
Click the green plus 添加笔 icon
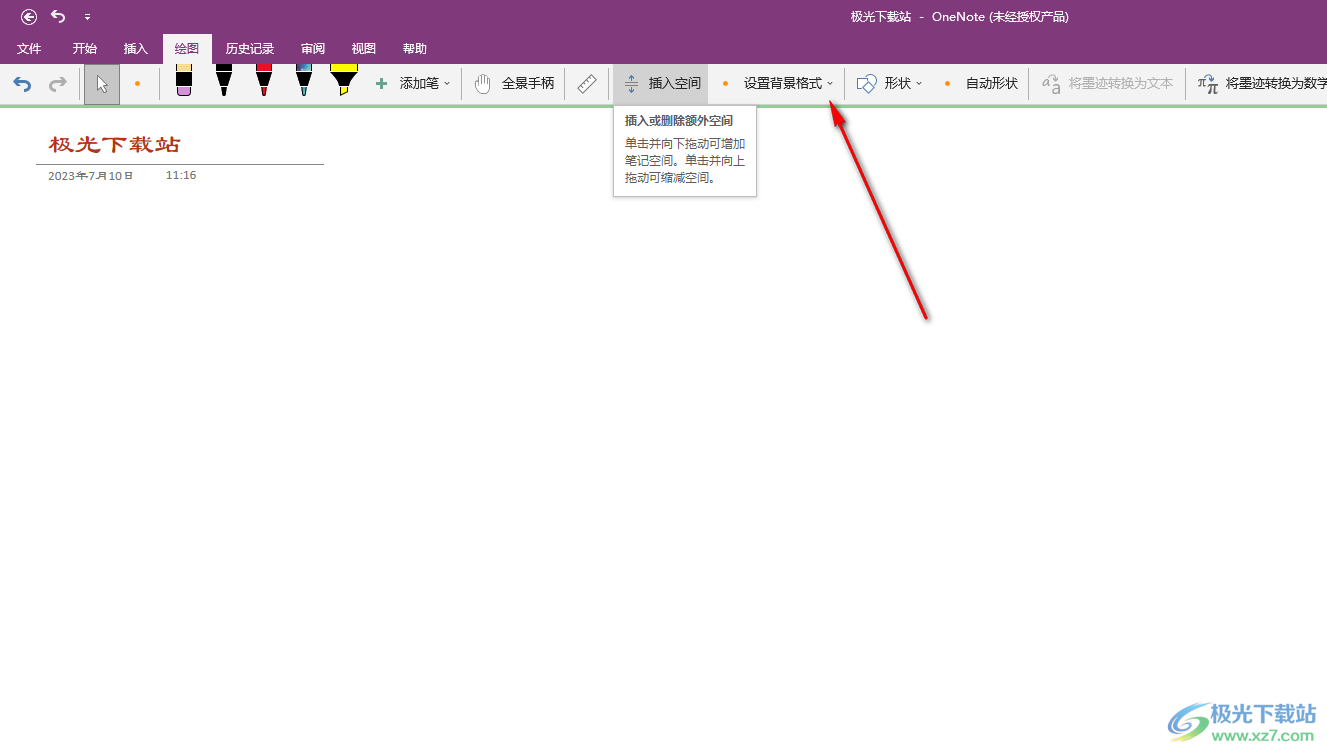click(x=381, y=84)
